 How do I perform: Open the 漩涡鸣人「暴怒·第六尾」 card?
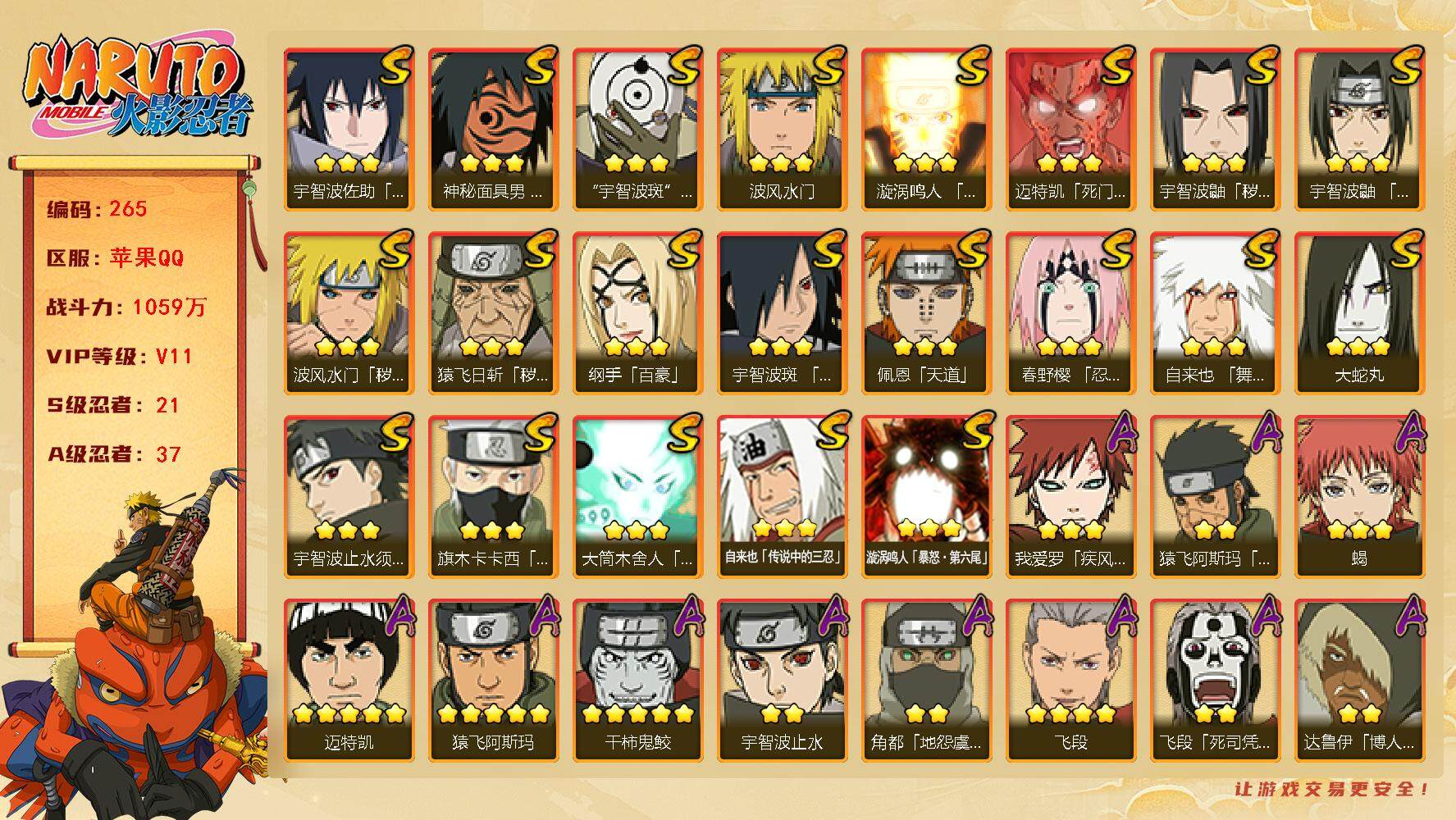[x=926, y=497]
